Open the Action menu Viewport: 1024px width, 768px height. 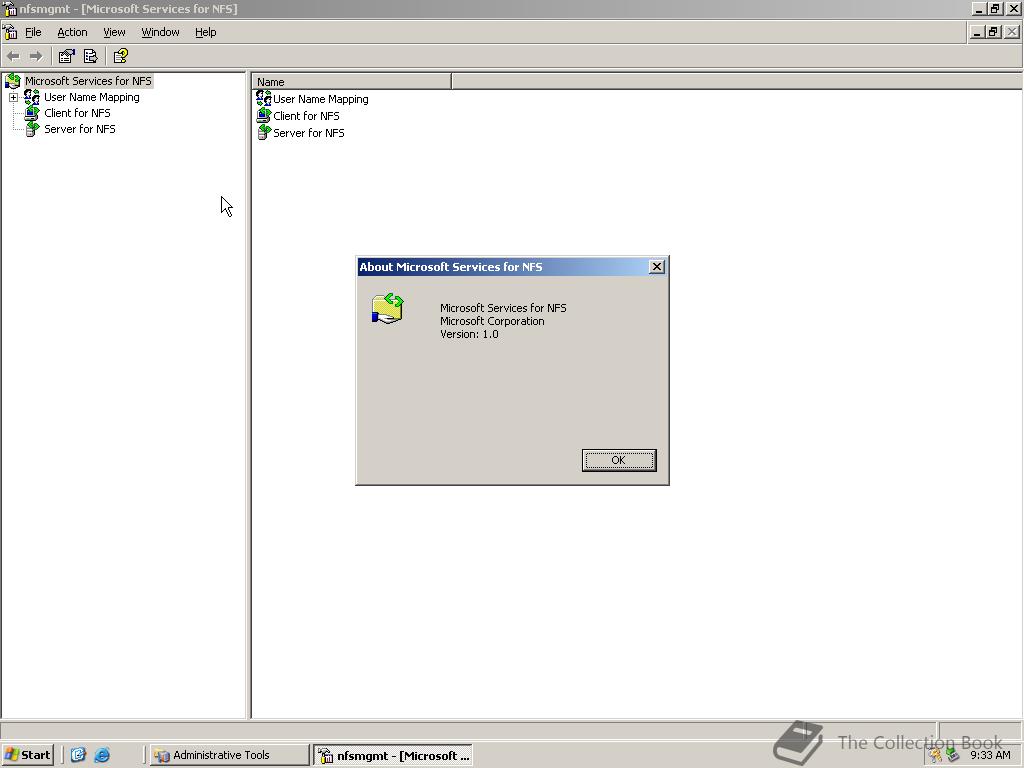pyautogui.click(x=72, y=32)
